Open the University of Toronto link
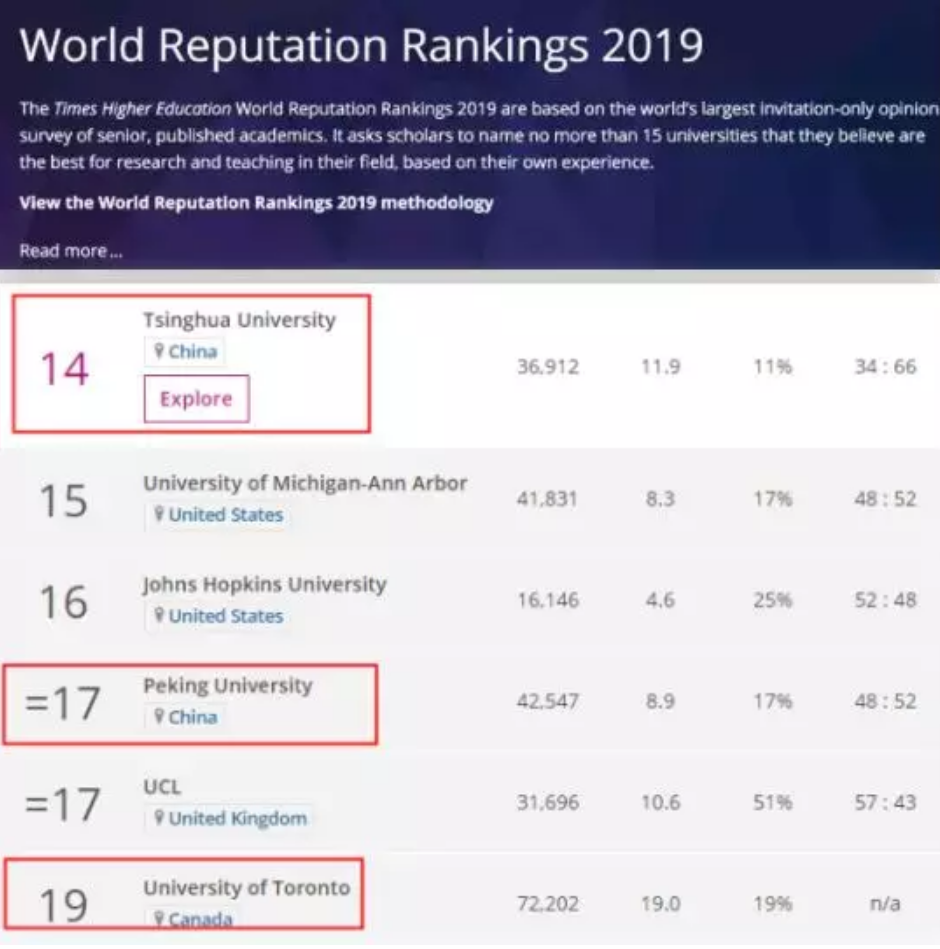The width and height of the screenshot is (940, 949). coord(247,887)
